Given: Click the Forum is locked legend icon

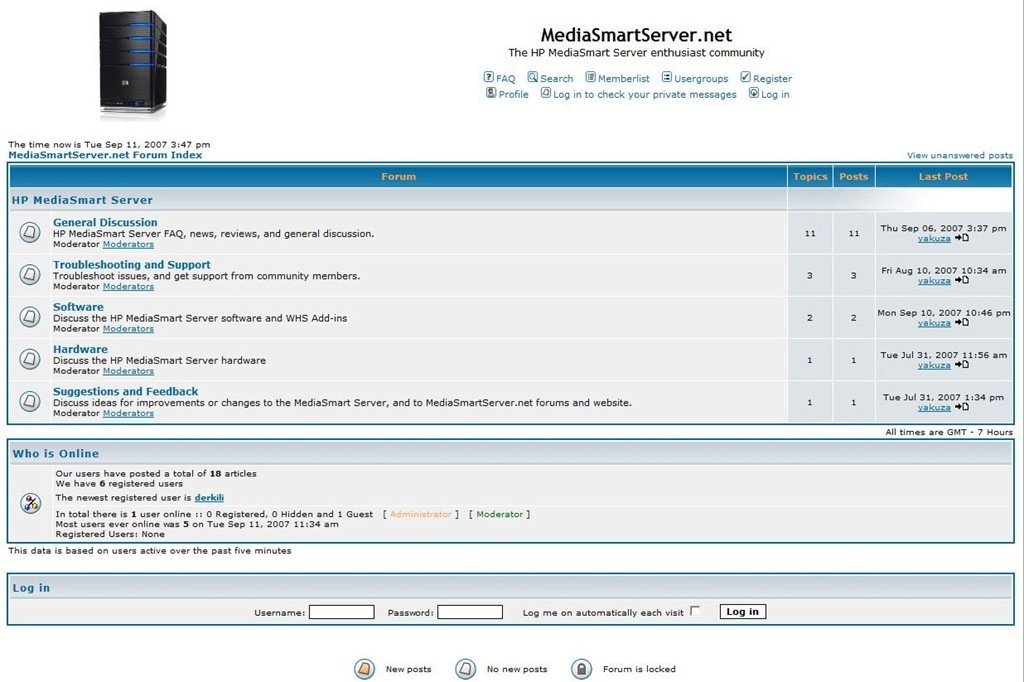Looking at the screenshot, I should pyautogui.click(x=581, y=669).
